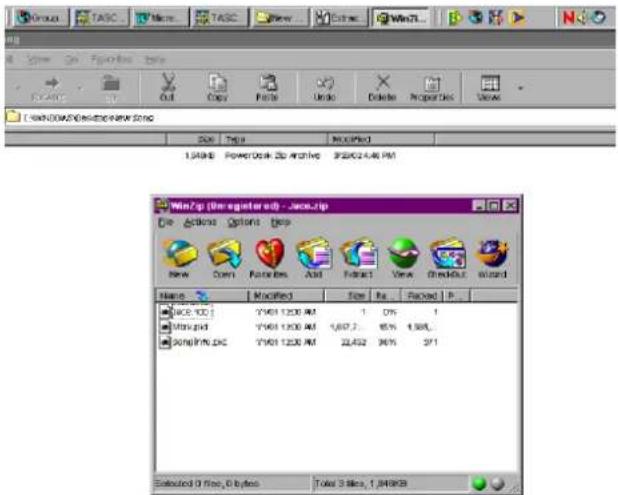The width and height of the screenshot is (618, 495).
Task: Click the WinZi... taskbar button
Action: click(401, 18)
